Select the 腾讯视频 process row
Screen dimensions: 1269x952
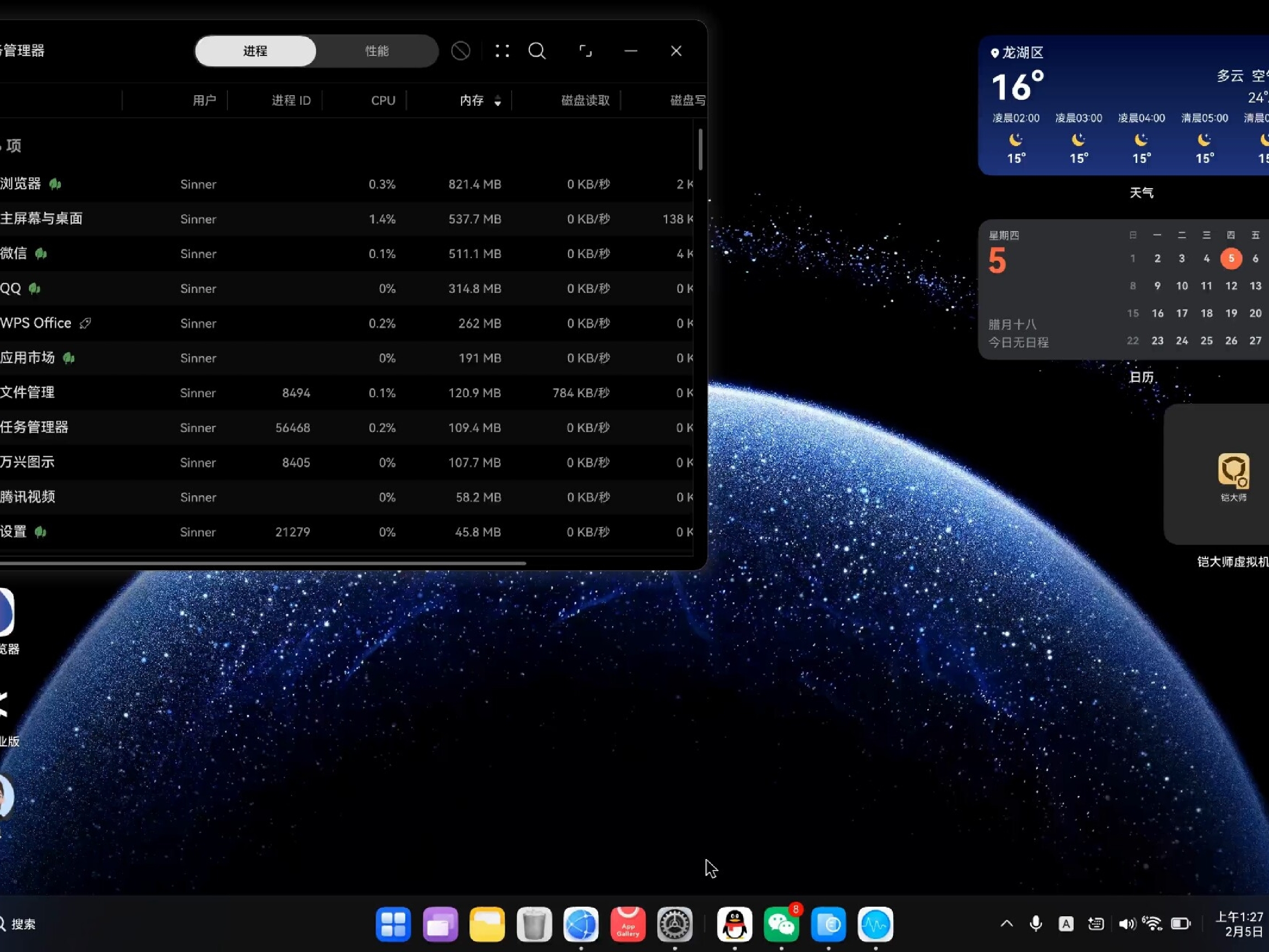[x=346, y=497]
